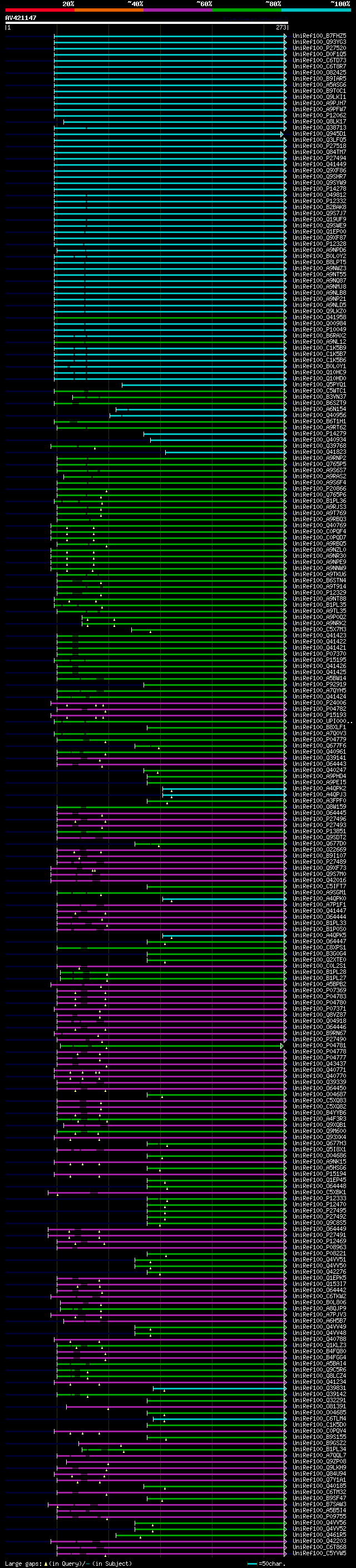Open hit label UniRef100_Q4VV51
Screen dimensions: 356x1568
click(319, 1259)
